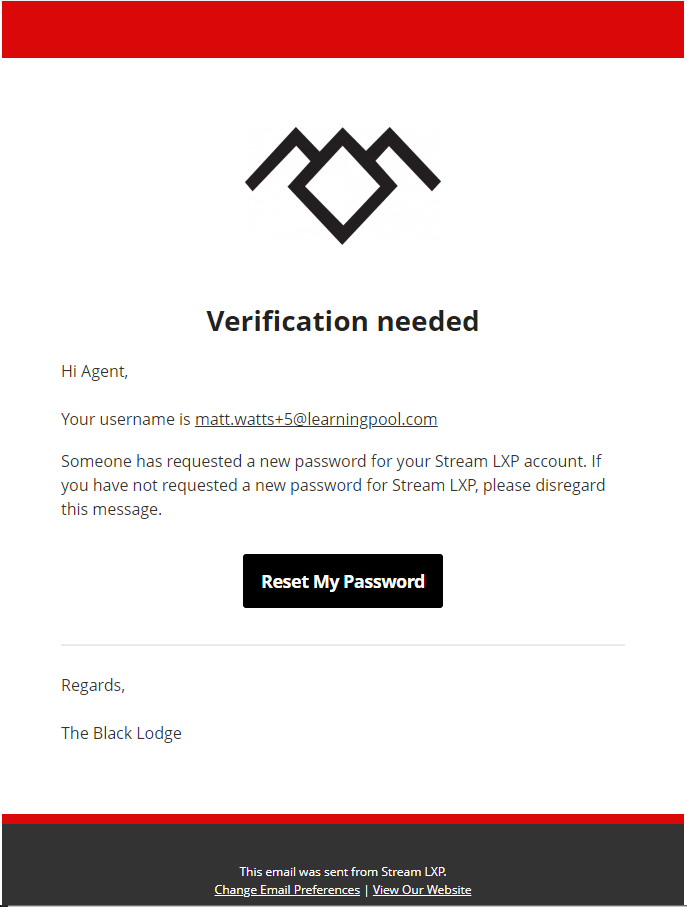Click the Verification needed heading

tap(342, 321)
